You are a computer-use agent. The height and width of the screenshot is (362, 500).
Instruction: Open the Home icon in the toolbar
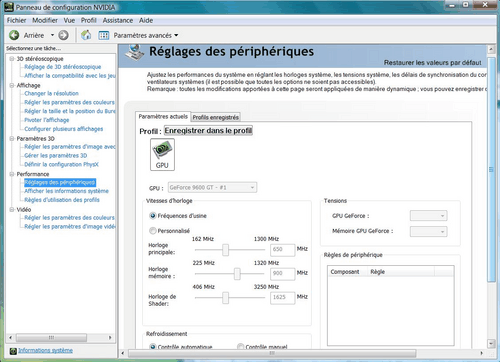point(86,35)
